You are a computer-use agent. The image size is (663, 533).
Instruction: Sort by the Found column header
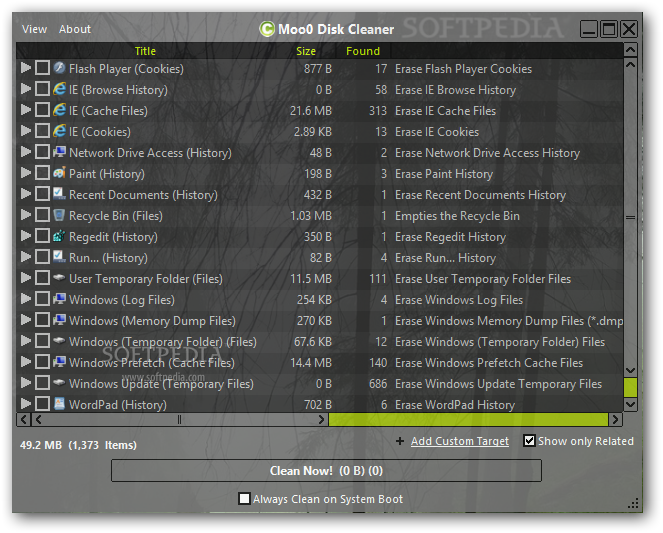point(363,51)
